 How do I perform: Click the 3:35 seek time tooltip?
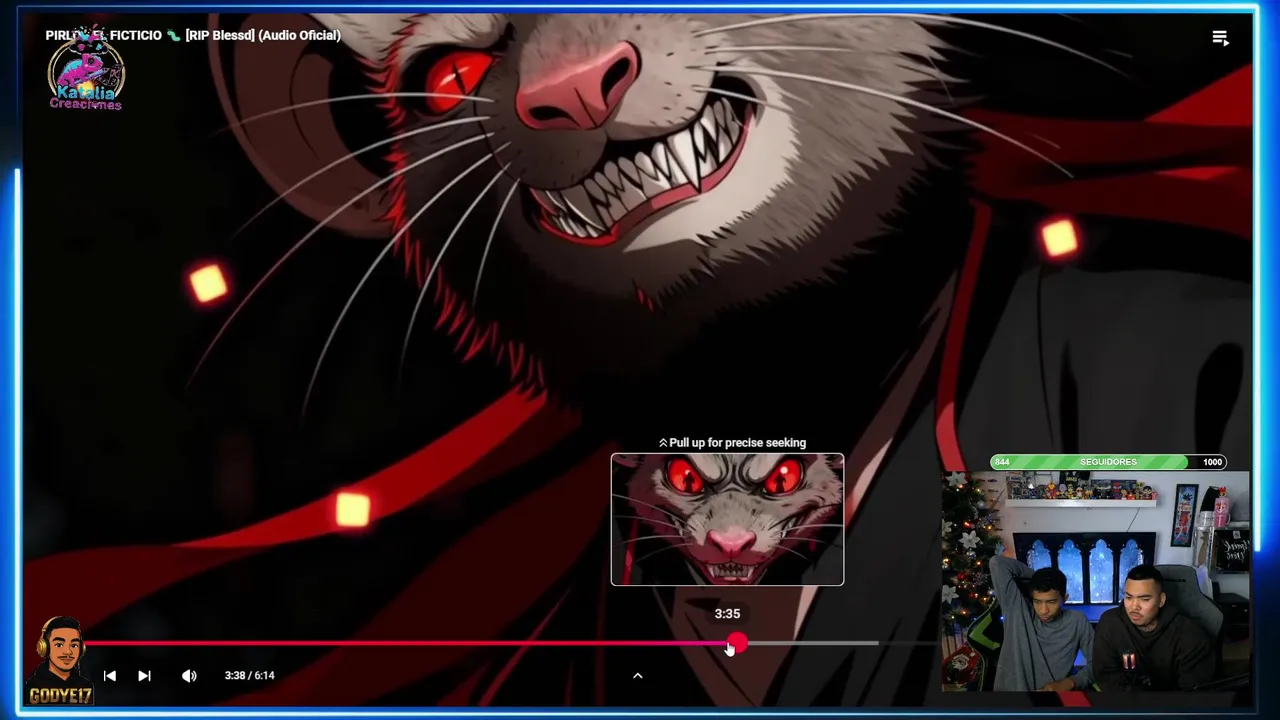[727, 614]
